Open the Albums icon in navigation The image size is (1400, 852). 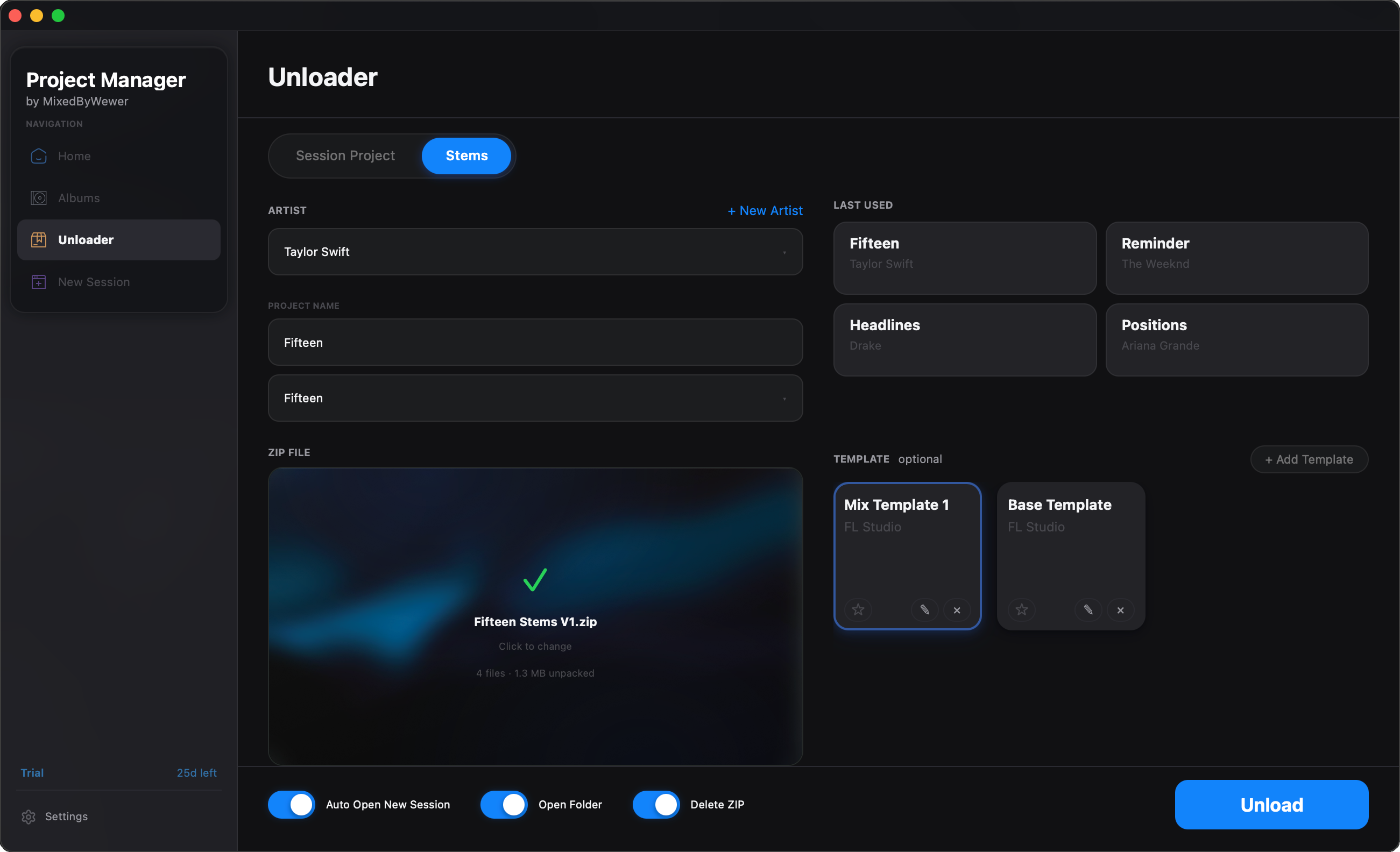pos(39,197)
